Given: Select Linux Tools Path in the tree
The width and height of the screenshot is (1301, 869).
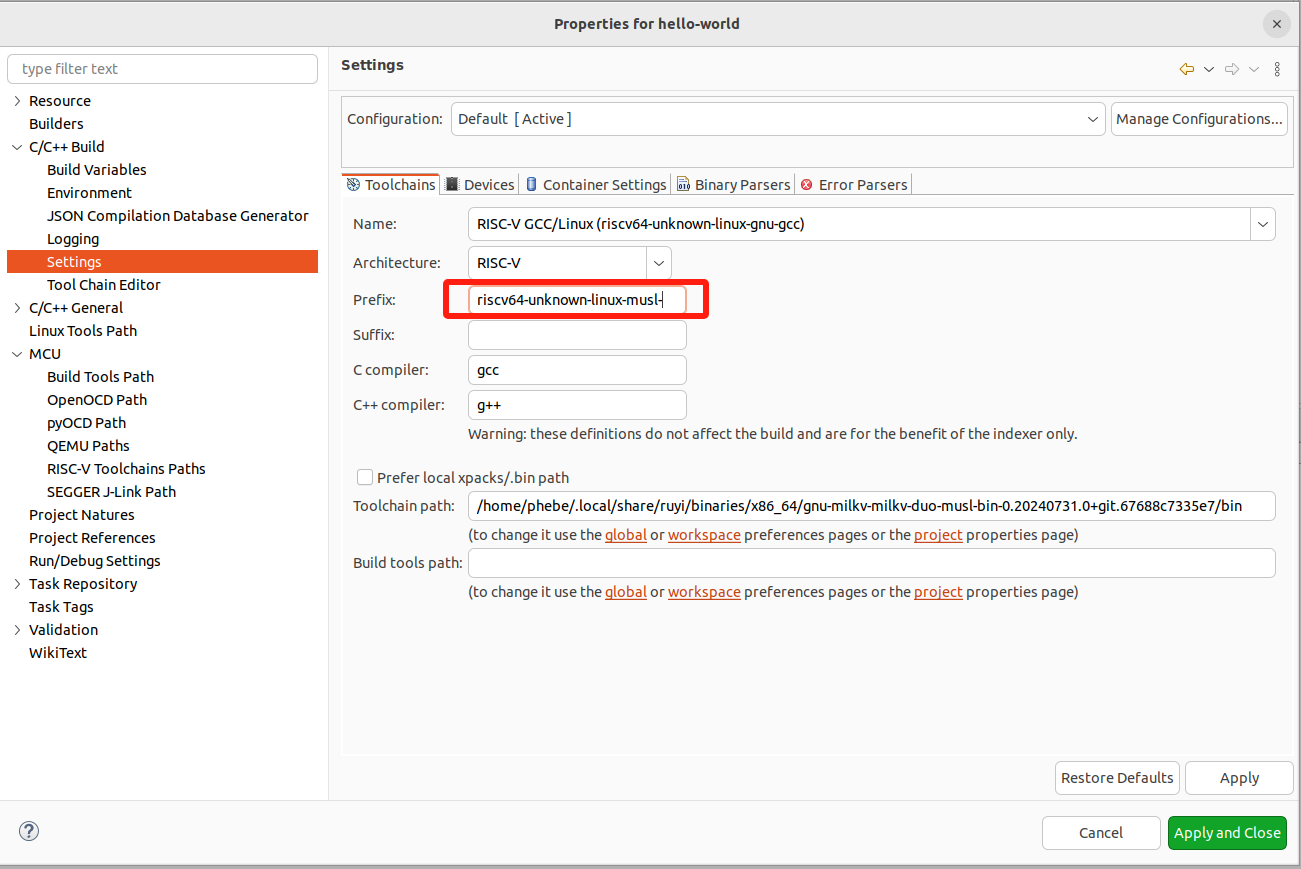Looking at the screenshot, I should [x=83, y=331].
